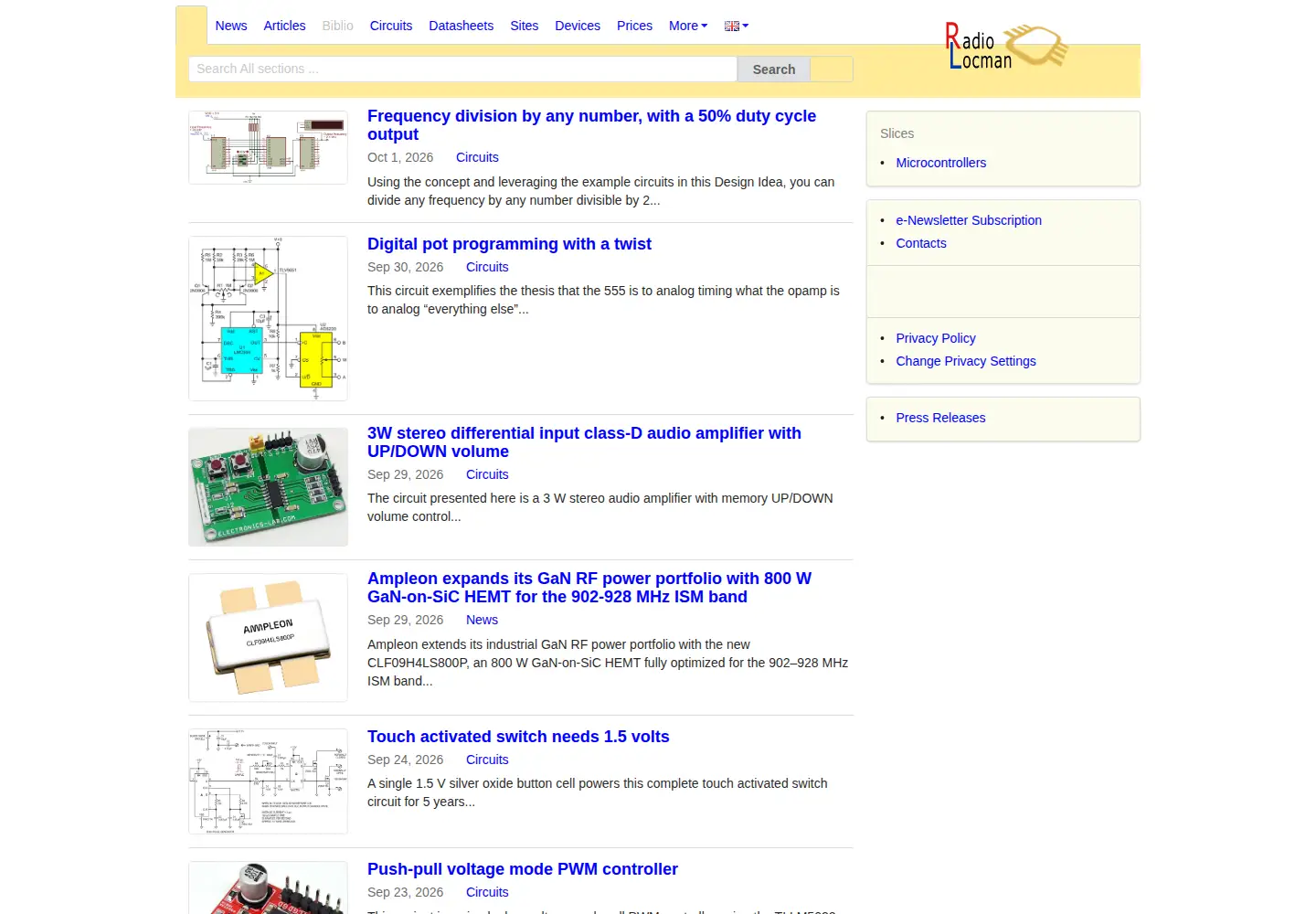Focus the Search All sections field
The width and height of the screenshot is (1316, 914).
point(462,69)
